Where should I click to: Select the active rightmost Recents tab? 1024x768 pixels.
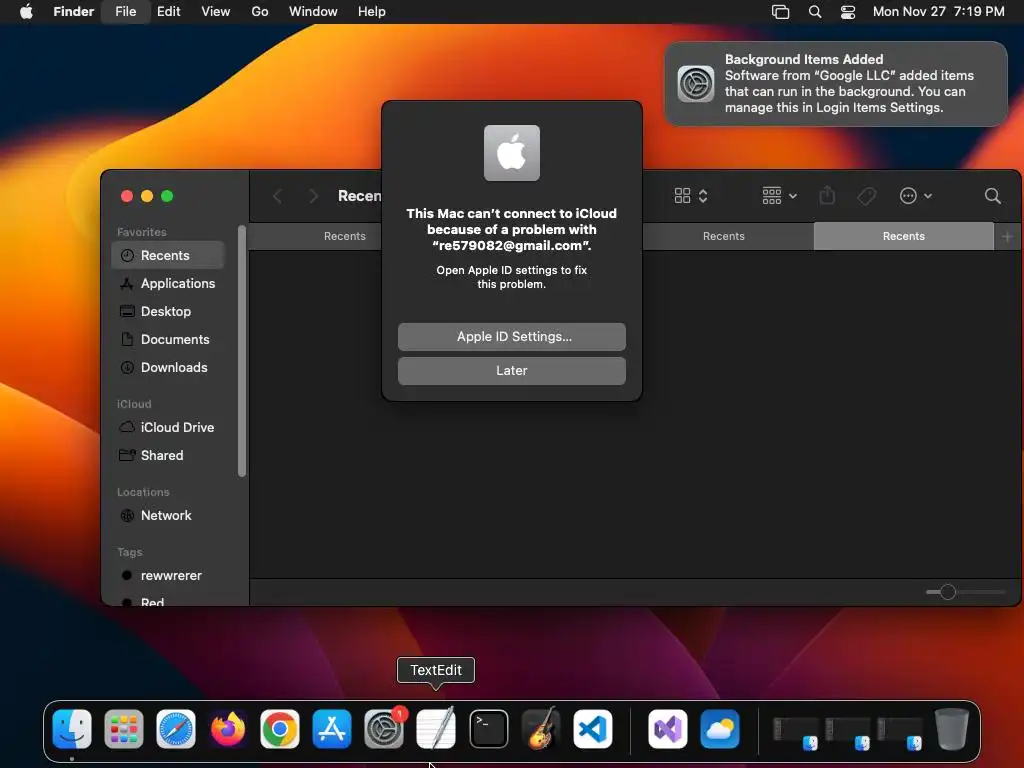(904, 236)
